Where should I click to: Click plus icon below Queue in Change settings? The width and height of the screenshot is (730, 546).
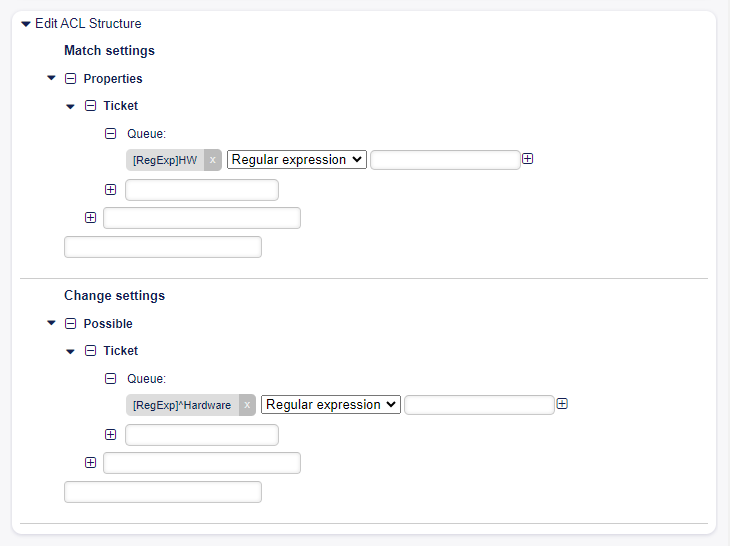110,435
